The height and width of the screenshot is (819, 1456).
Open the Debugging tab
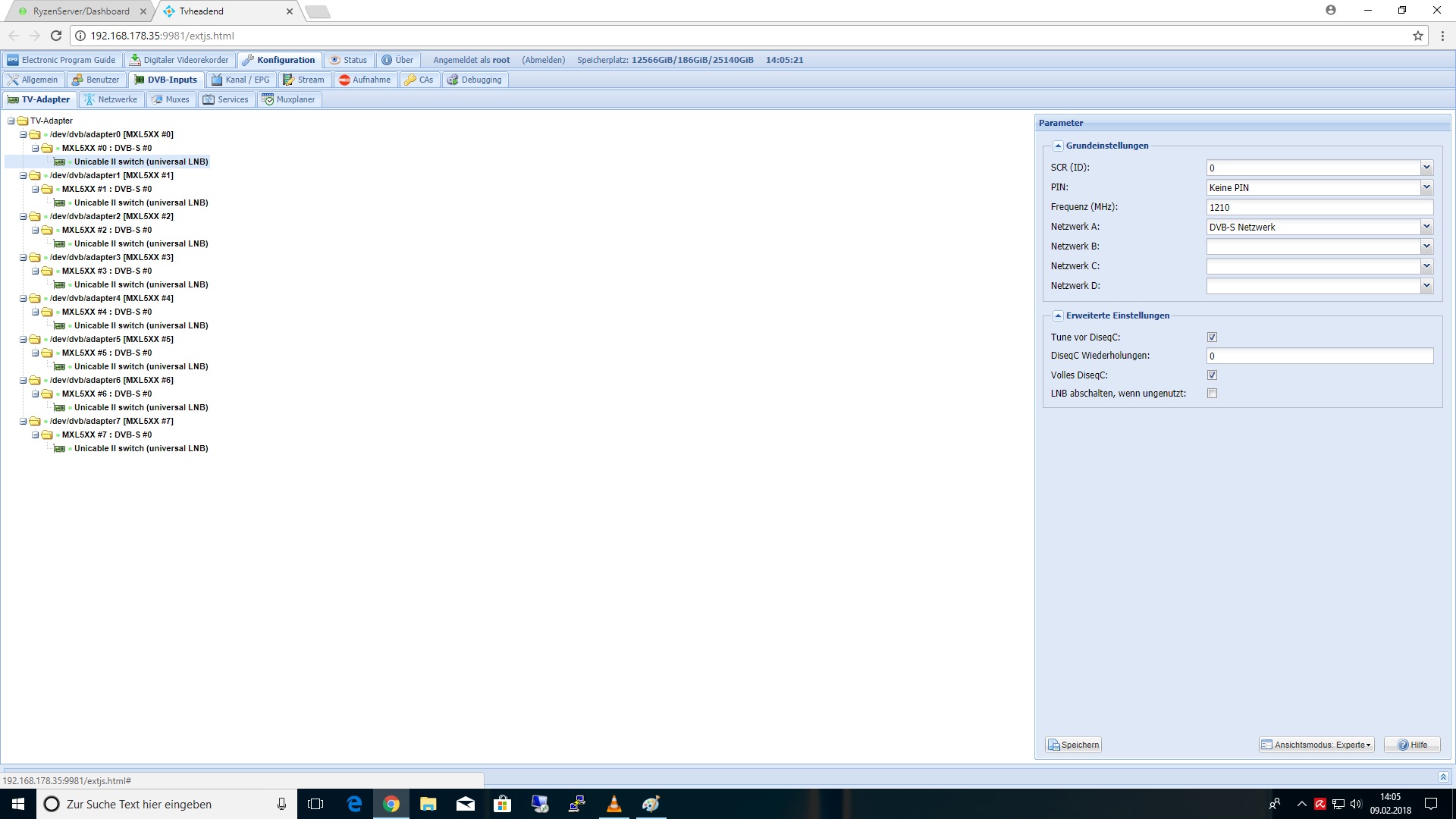click(x=474, y=80)
